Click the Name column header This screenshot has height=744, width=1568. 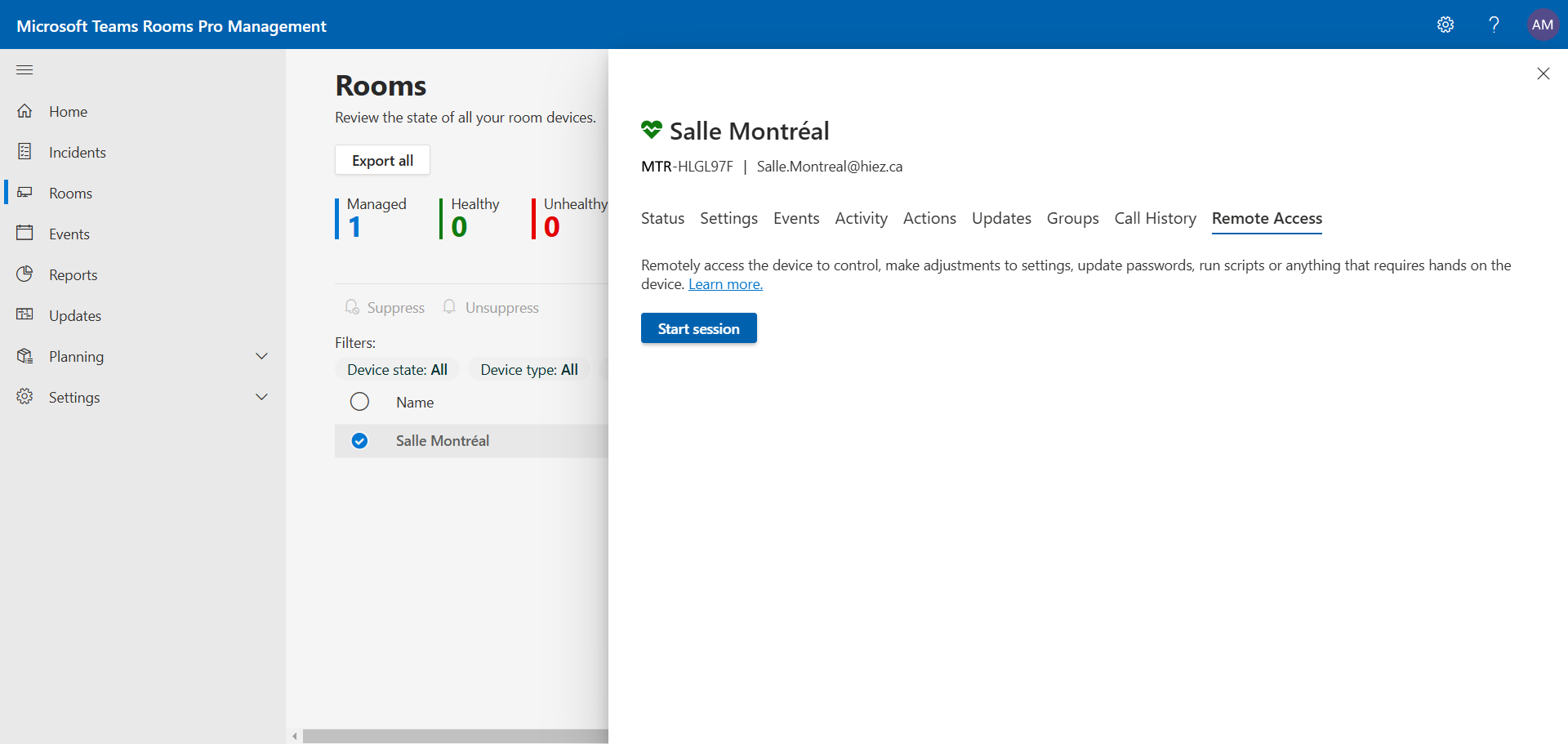415,403
